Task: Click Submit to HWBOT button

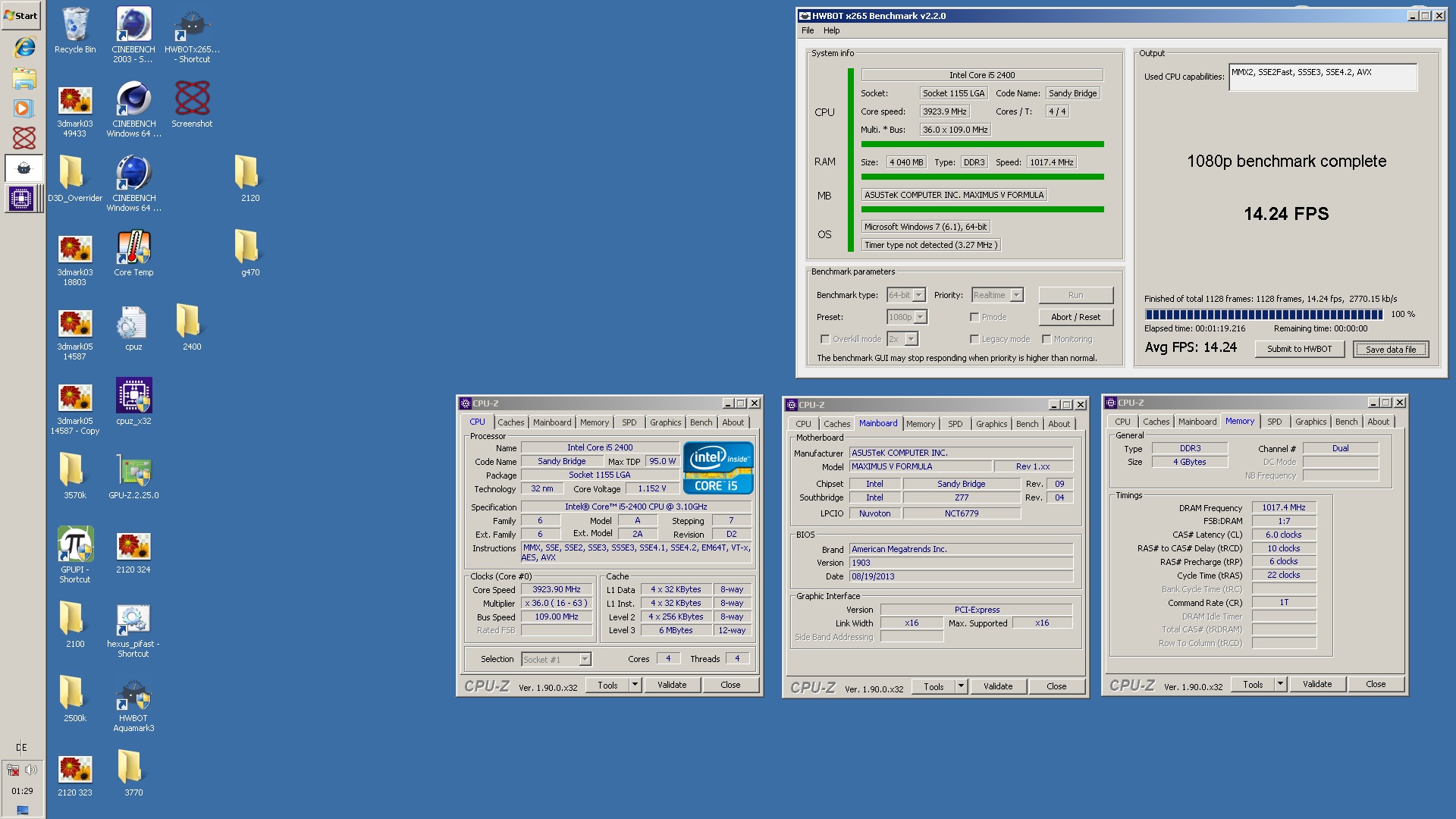Action: (x=1299, y=349)
